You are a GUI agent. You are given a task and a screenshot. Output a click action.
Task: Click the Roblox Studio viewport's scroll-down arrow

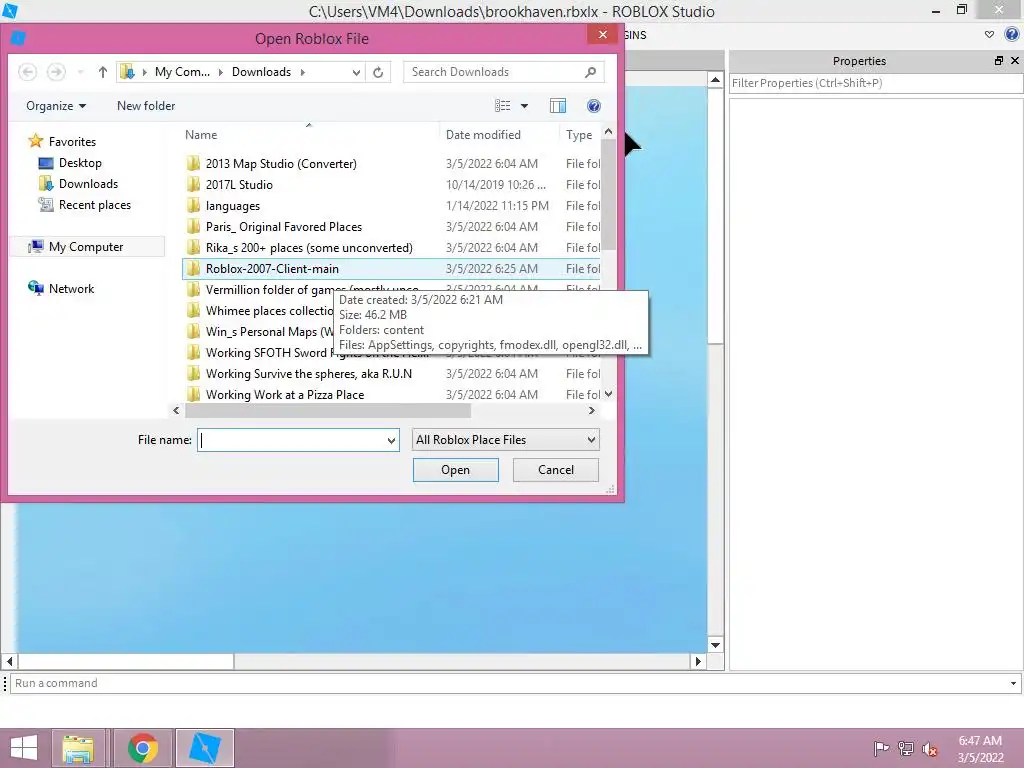tap(716, 645)
